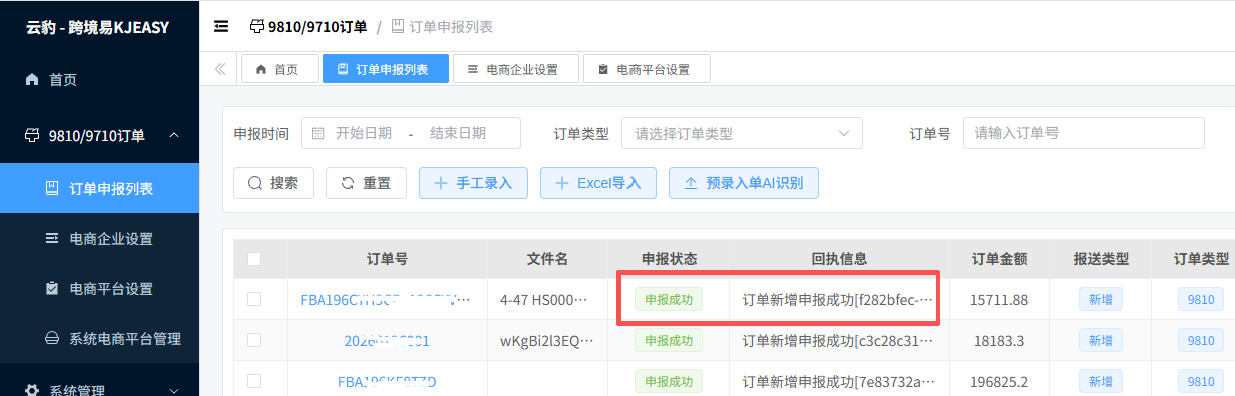
Task: Focus the 订单号 input field
Action: (1083, 133)
